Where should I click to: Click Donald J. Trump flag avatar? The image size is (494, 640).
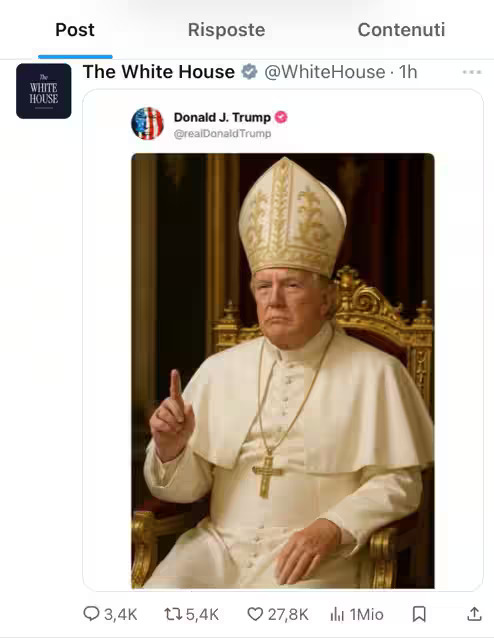point(147,123)
